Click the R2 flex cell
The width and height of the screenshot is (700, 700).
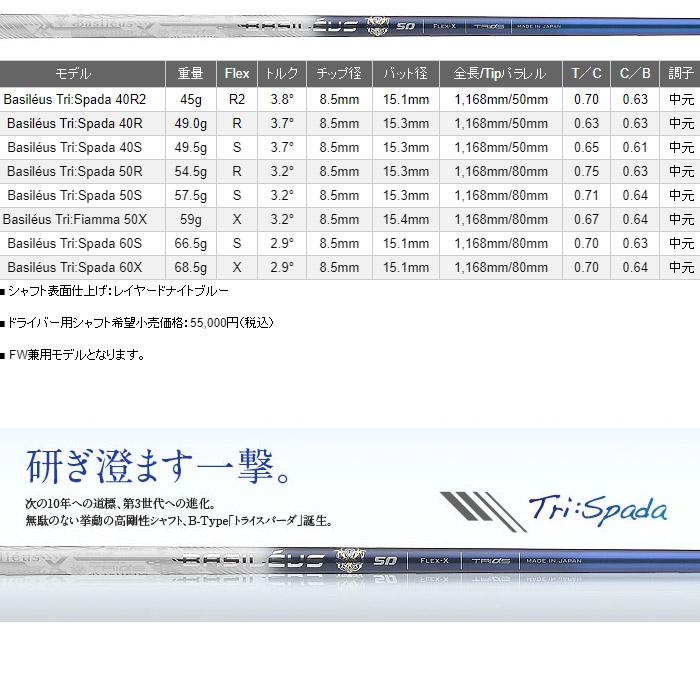[237, 100]
